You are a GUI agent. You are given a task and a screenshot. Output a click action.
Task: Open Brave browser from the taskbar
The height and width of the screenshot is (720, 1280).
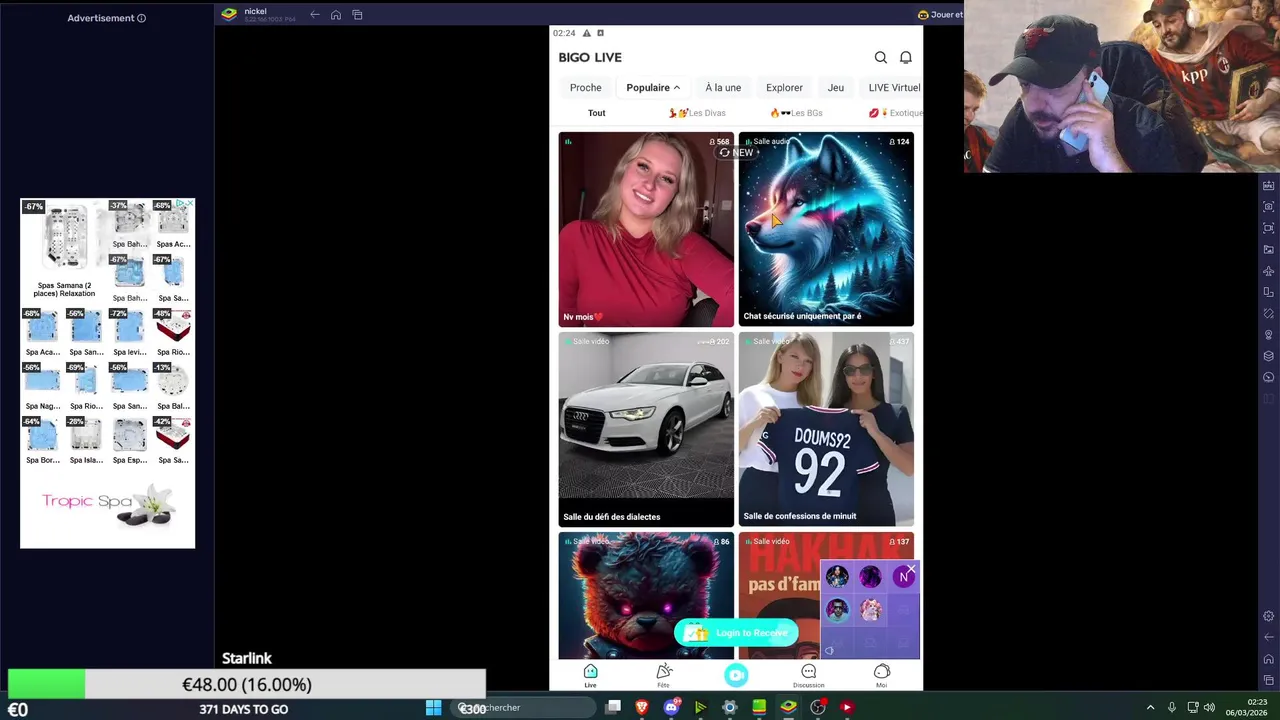pyautogui.click(x=642, y=707)
